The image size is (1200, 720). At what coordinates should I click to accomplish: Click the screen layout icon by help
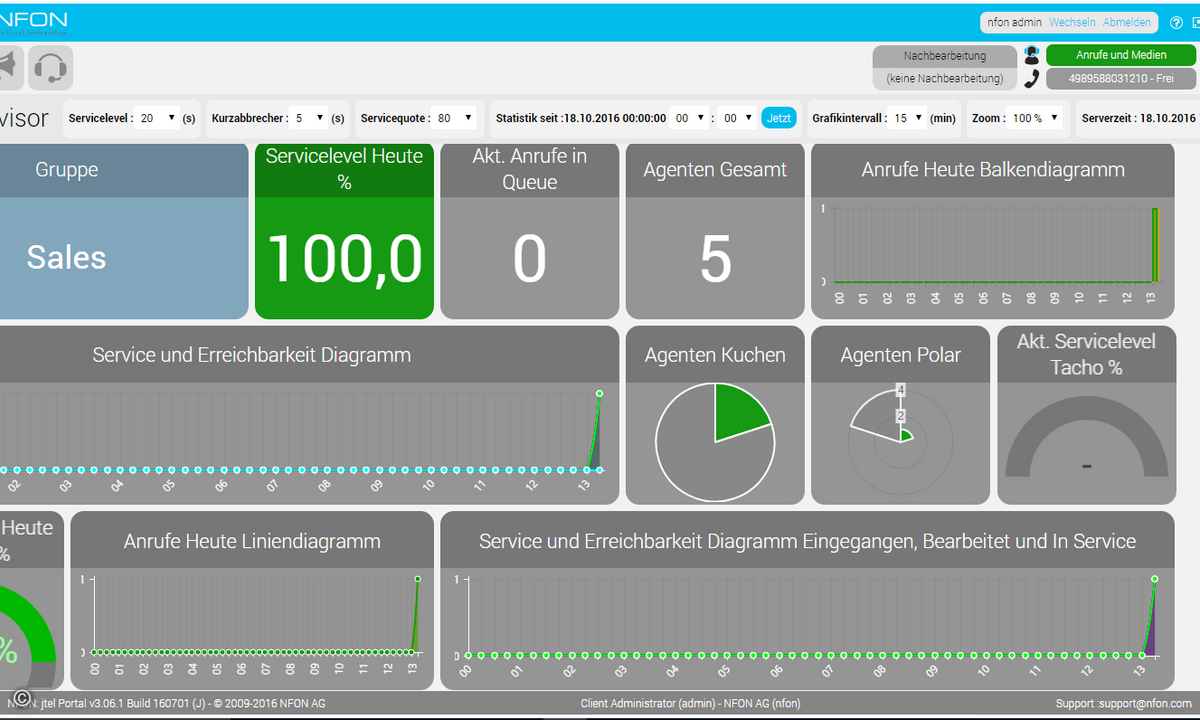click(1195, 22)
